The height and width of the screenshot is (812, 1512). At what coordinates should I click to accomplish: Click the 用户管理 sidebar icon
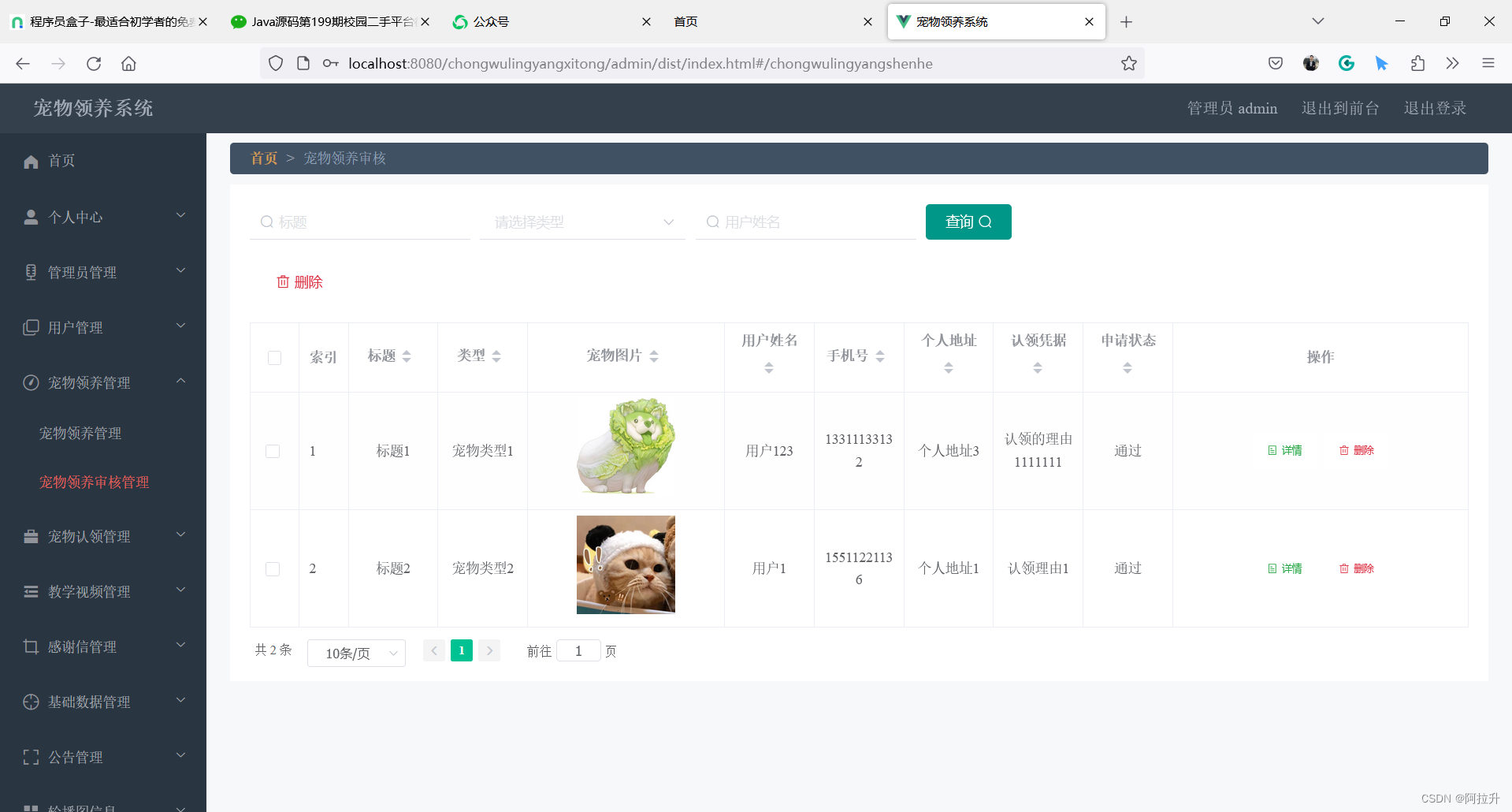pyautogui.click(x=31, y=327)
